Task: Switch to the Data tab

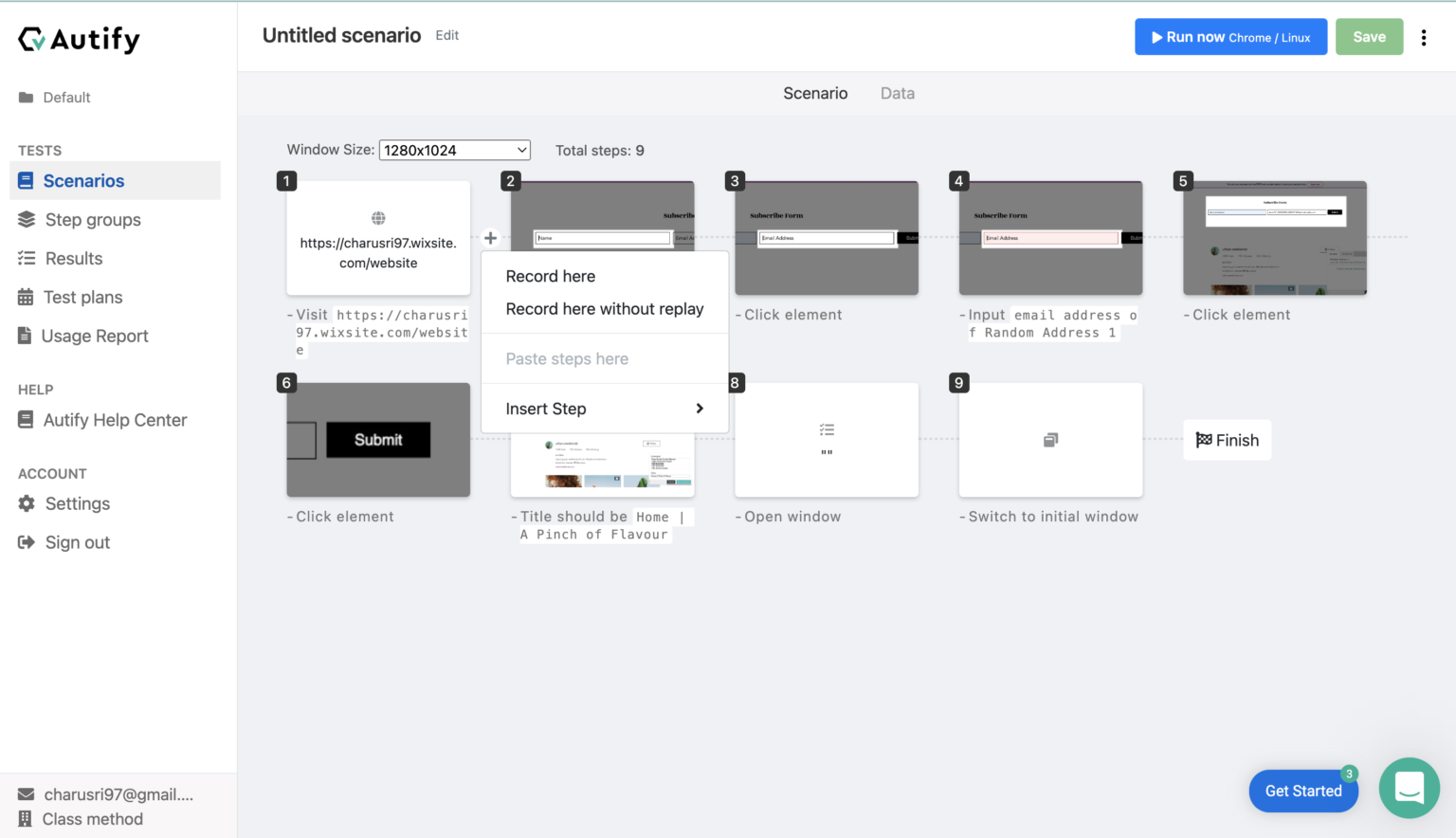Action: pos(897,93)
